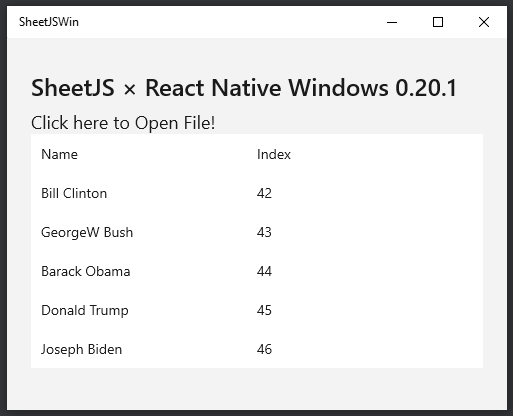Image resolution: width=513 pixels, height=416 pixels.
Task: Close the SheetJSWin window
Action: pos(484,22)
